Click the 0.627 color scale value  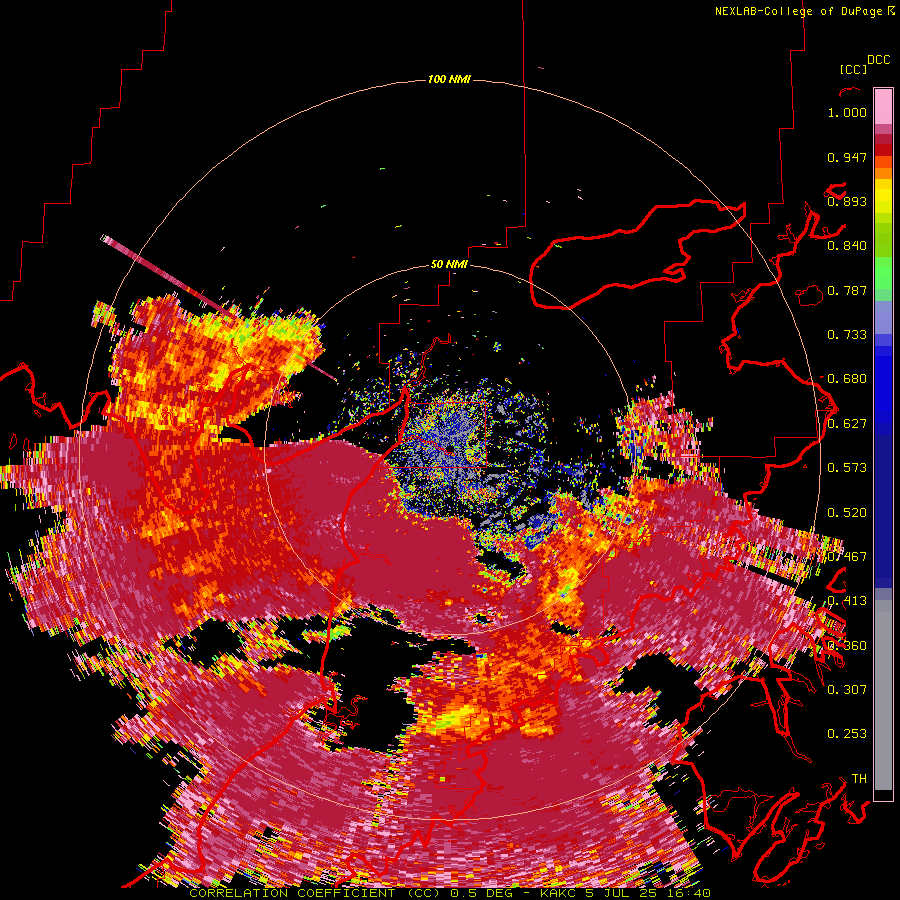(847, 424)
